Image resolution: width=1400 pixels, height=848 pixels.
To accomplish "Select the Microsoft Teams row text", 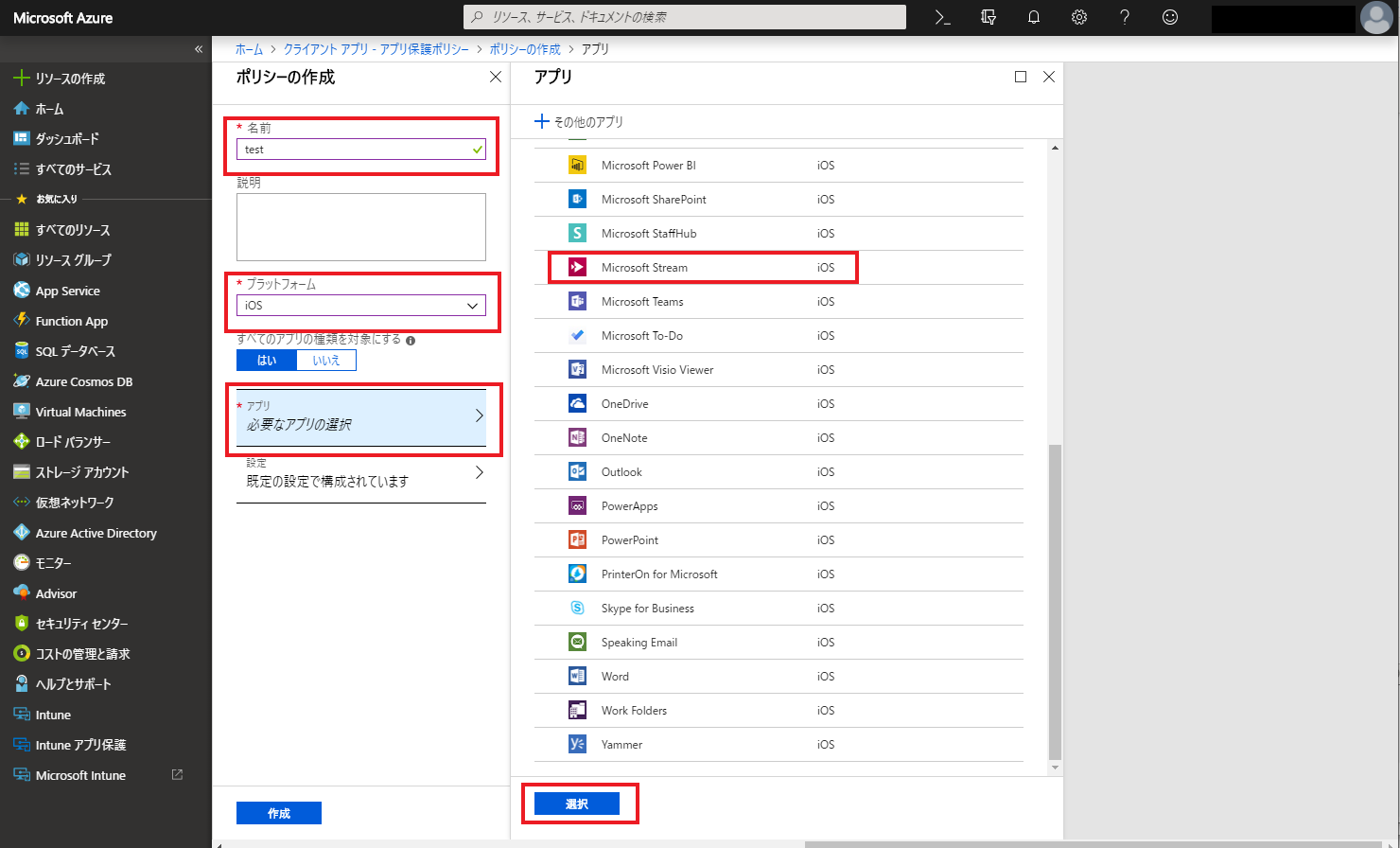I will [x=642, y=302].
